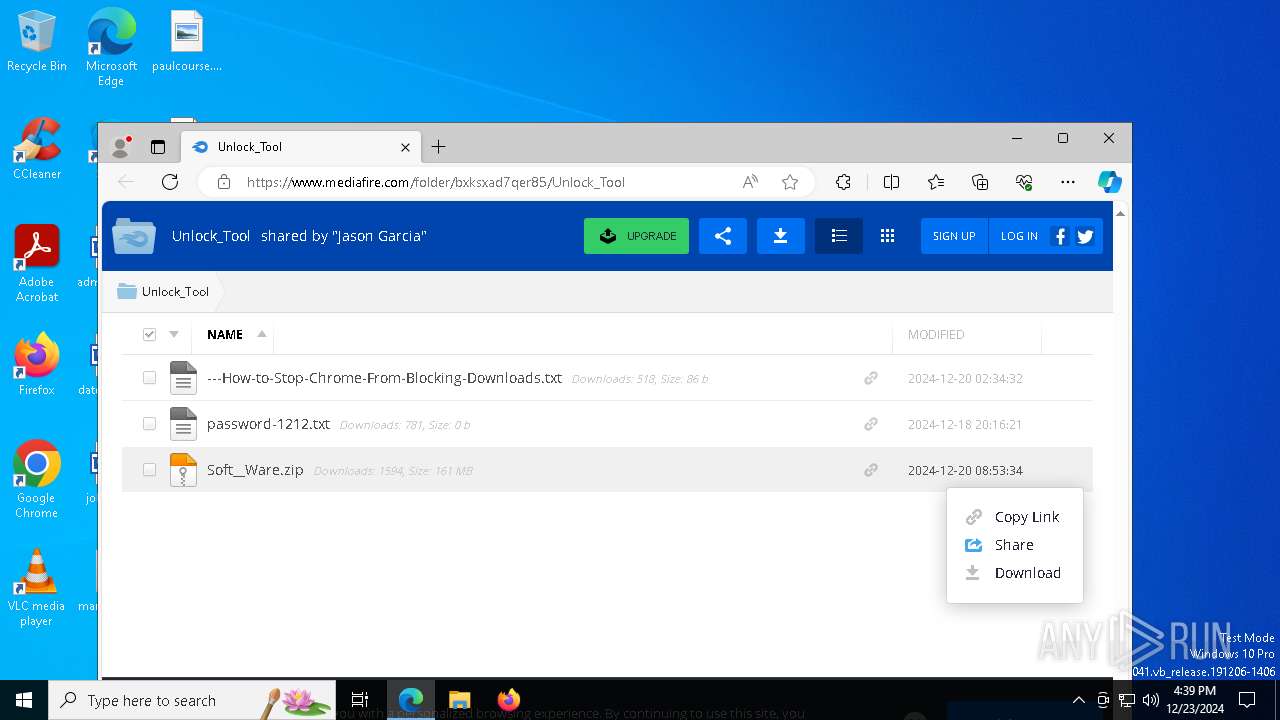This screenshot has width=1280, height=720.
Task: Sort files by NAME column
Action: tap(225, 335)
